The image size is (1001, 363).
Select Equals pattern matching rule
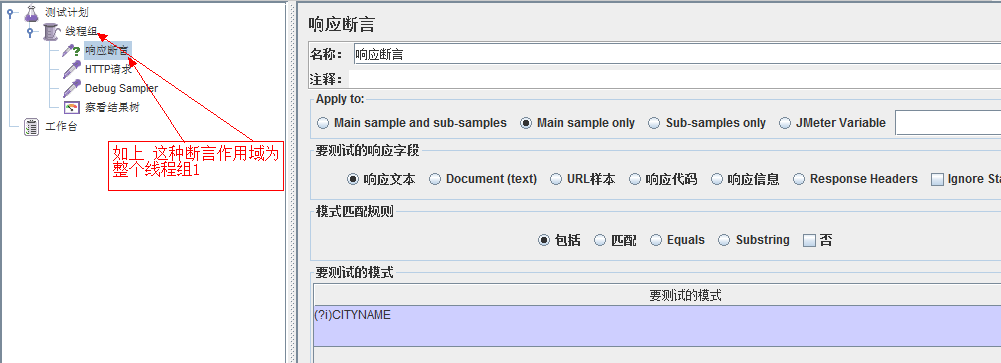(677, 241)
